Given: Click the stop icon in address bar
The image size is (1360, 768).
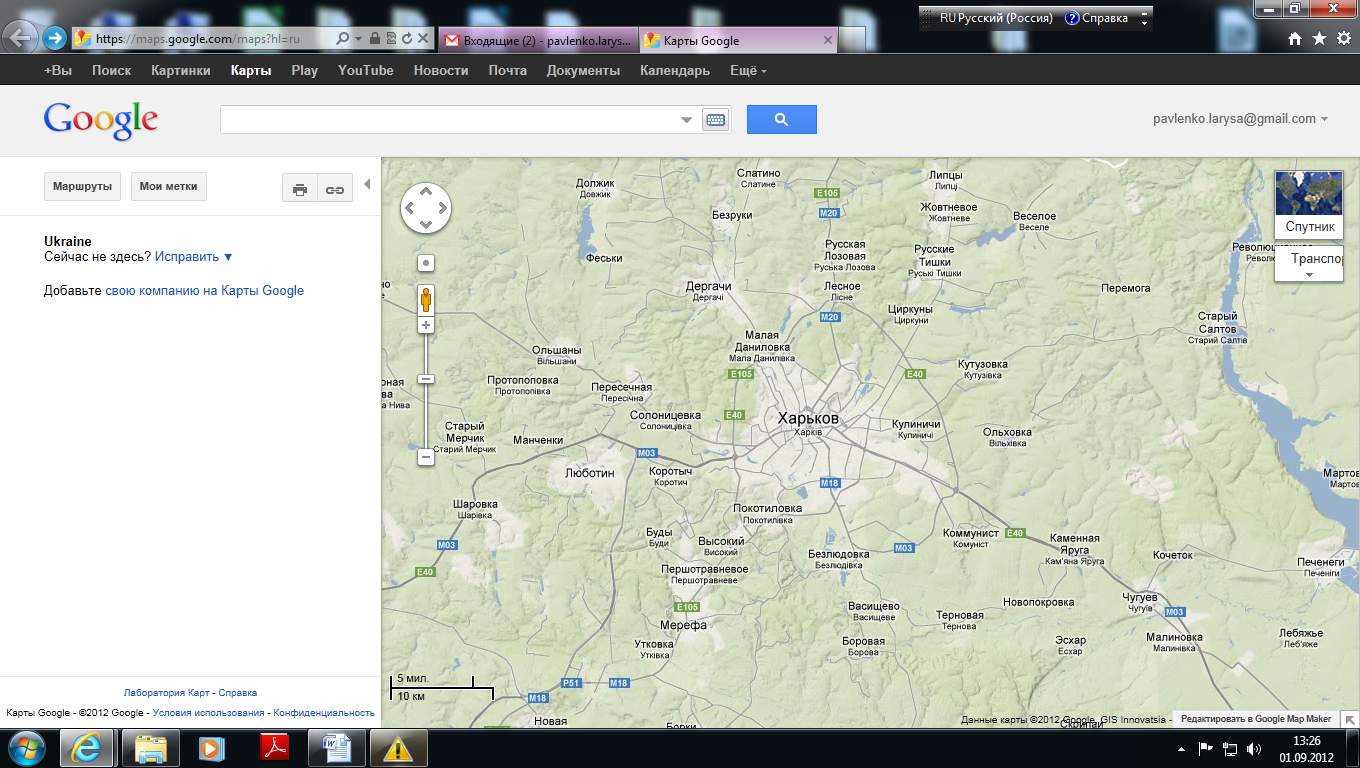Looking at the screenshot, I should [x=422, y=39].
